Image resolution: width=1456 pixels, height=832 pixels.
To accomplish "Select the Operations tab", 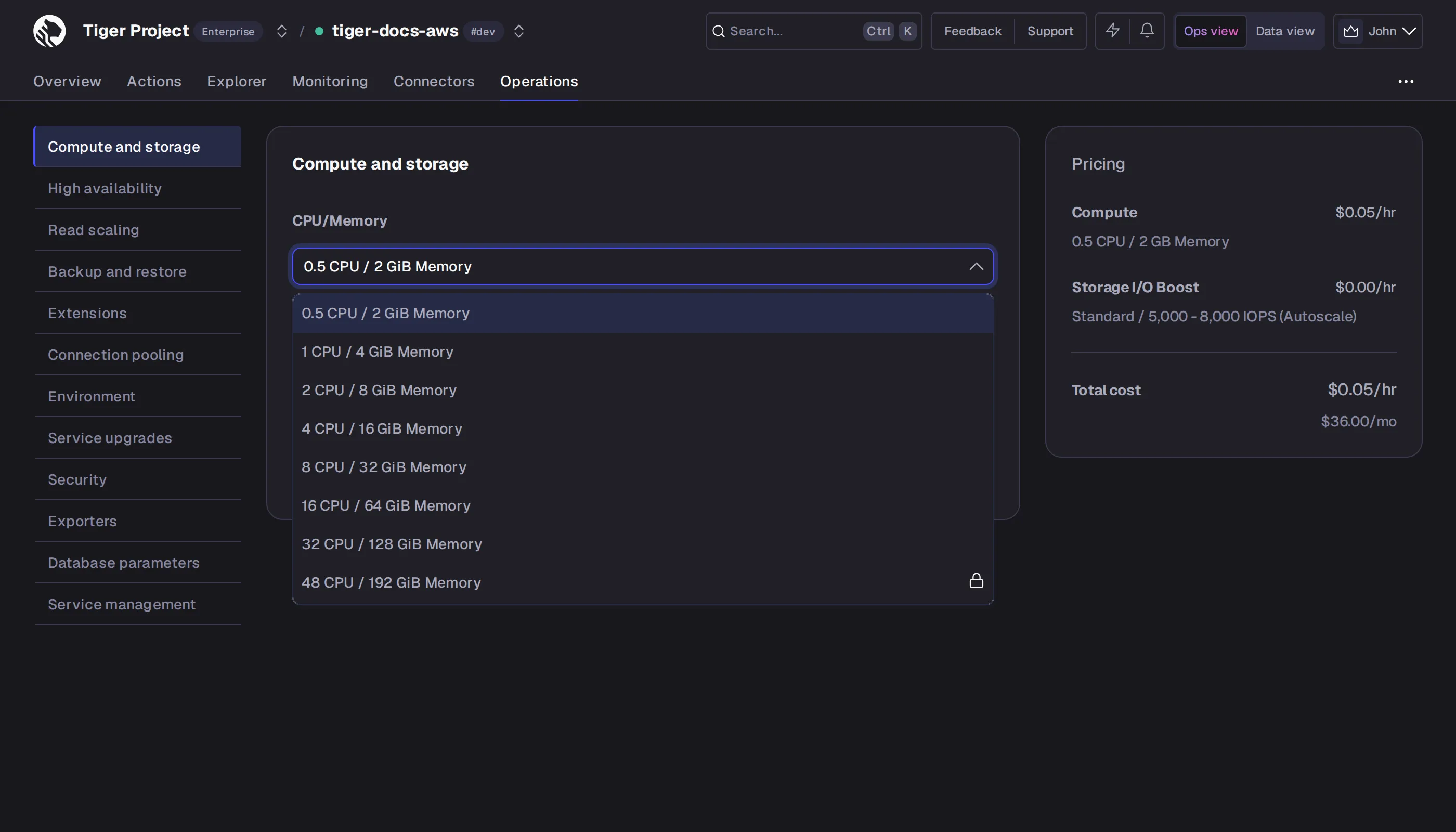I will pos(539,82).
